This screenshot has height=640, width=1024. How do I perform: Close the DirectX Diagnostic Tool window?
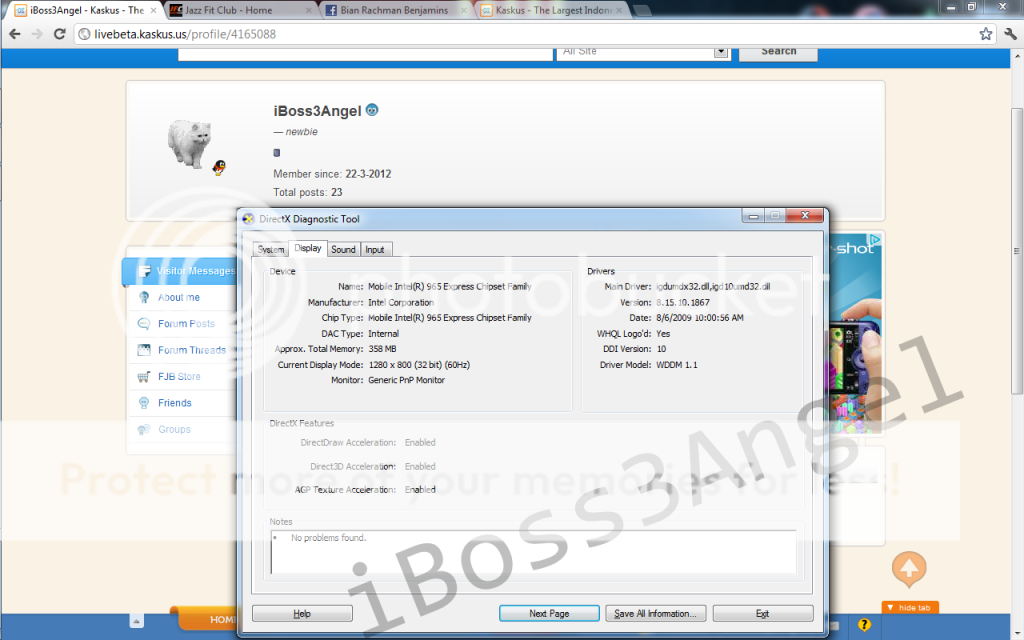click(805, 216)
